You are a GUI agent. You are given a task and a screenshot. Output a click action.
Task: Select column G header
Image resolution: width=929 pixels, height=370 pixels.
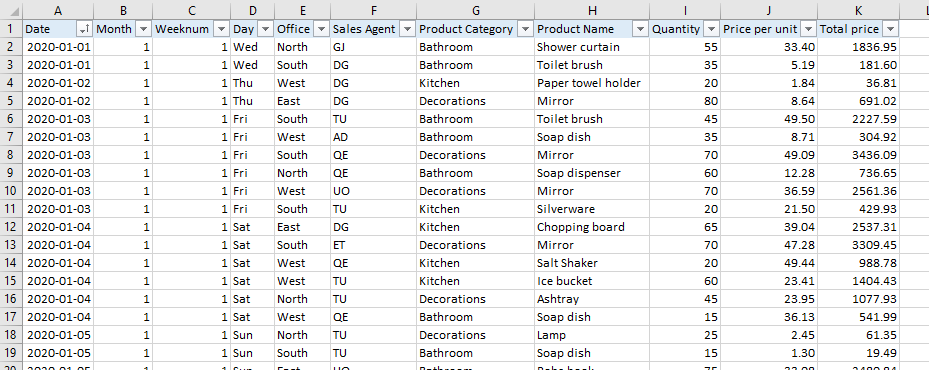(475, 10)
